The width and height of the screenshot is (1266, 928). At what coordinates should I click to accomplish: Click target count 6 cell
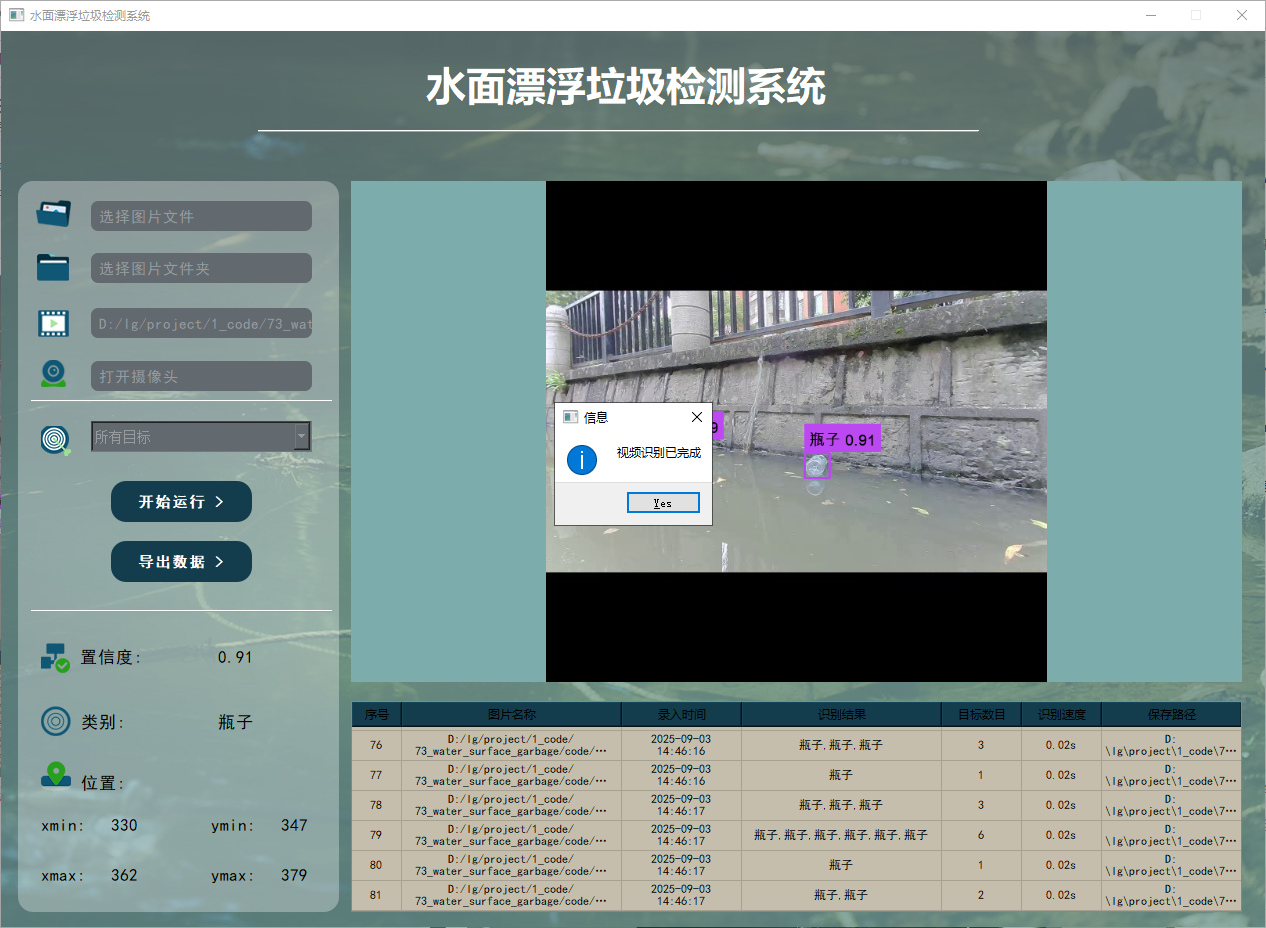[x=981, y=835]
